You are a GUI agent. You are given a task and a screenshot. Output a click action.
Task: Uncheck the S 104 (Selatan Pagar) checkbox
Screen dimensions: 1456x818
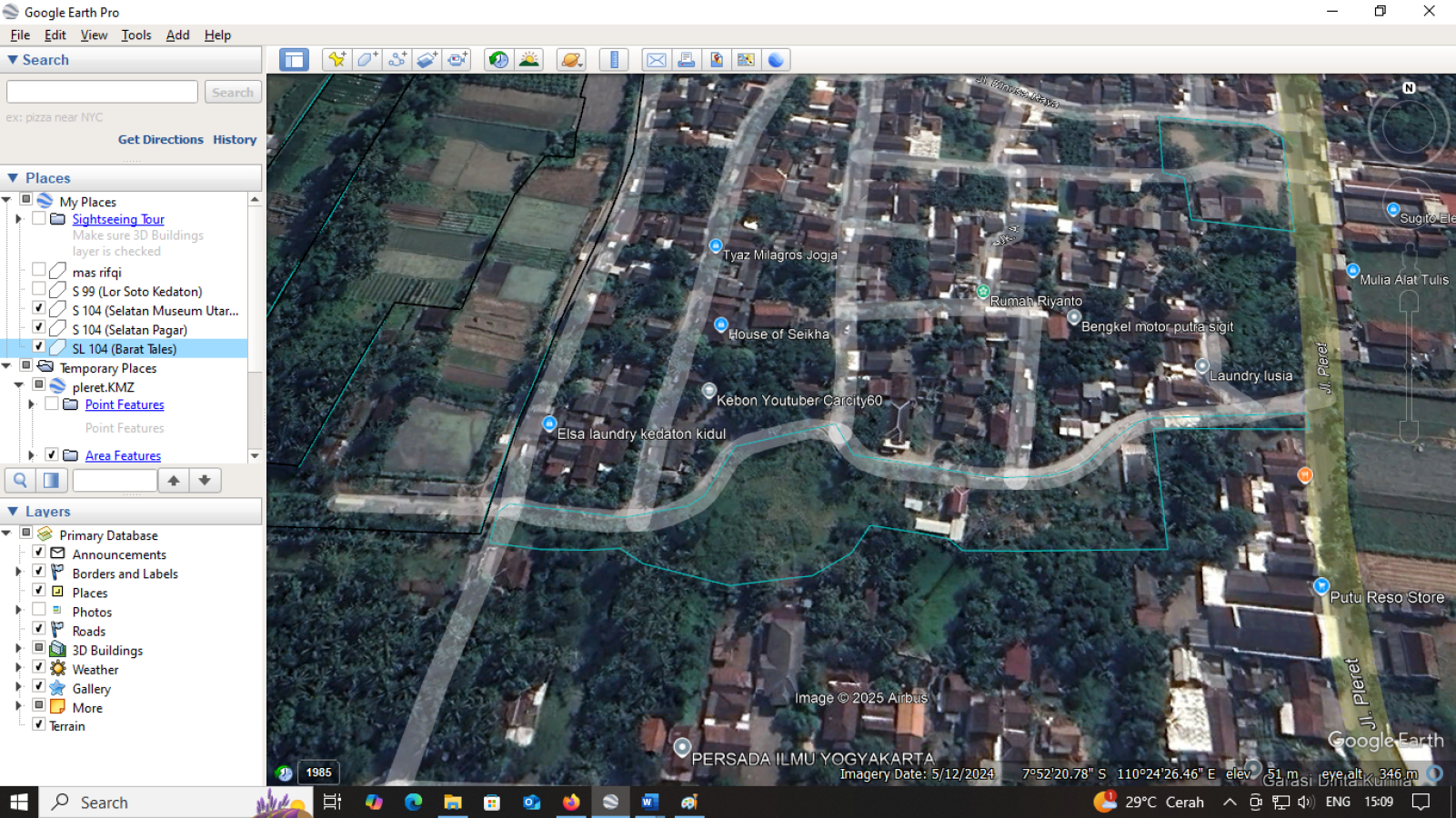point(39,327)
